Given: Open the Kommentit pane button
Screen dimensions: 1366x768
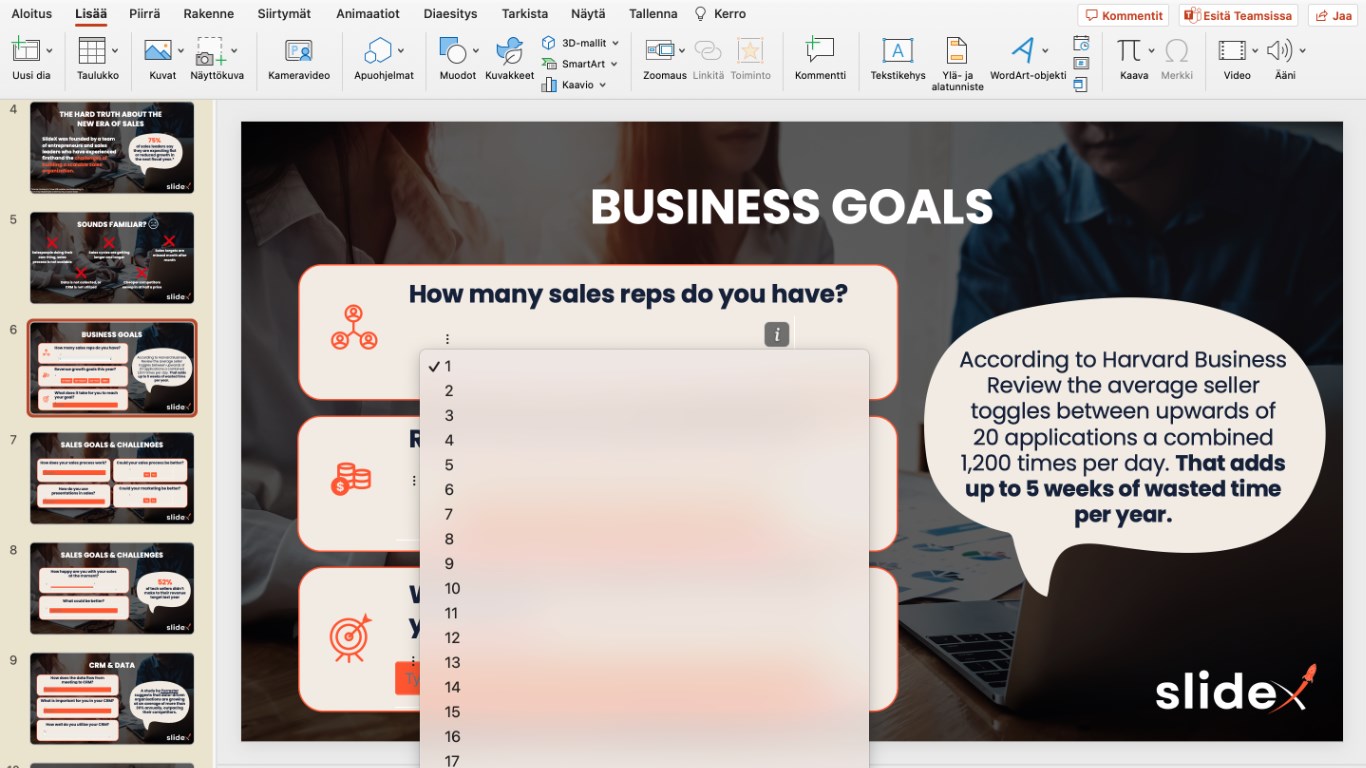Looking at the screenshot, I should (x=1123, y=15).
